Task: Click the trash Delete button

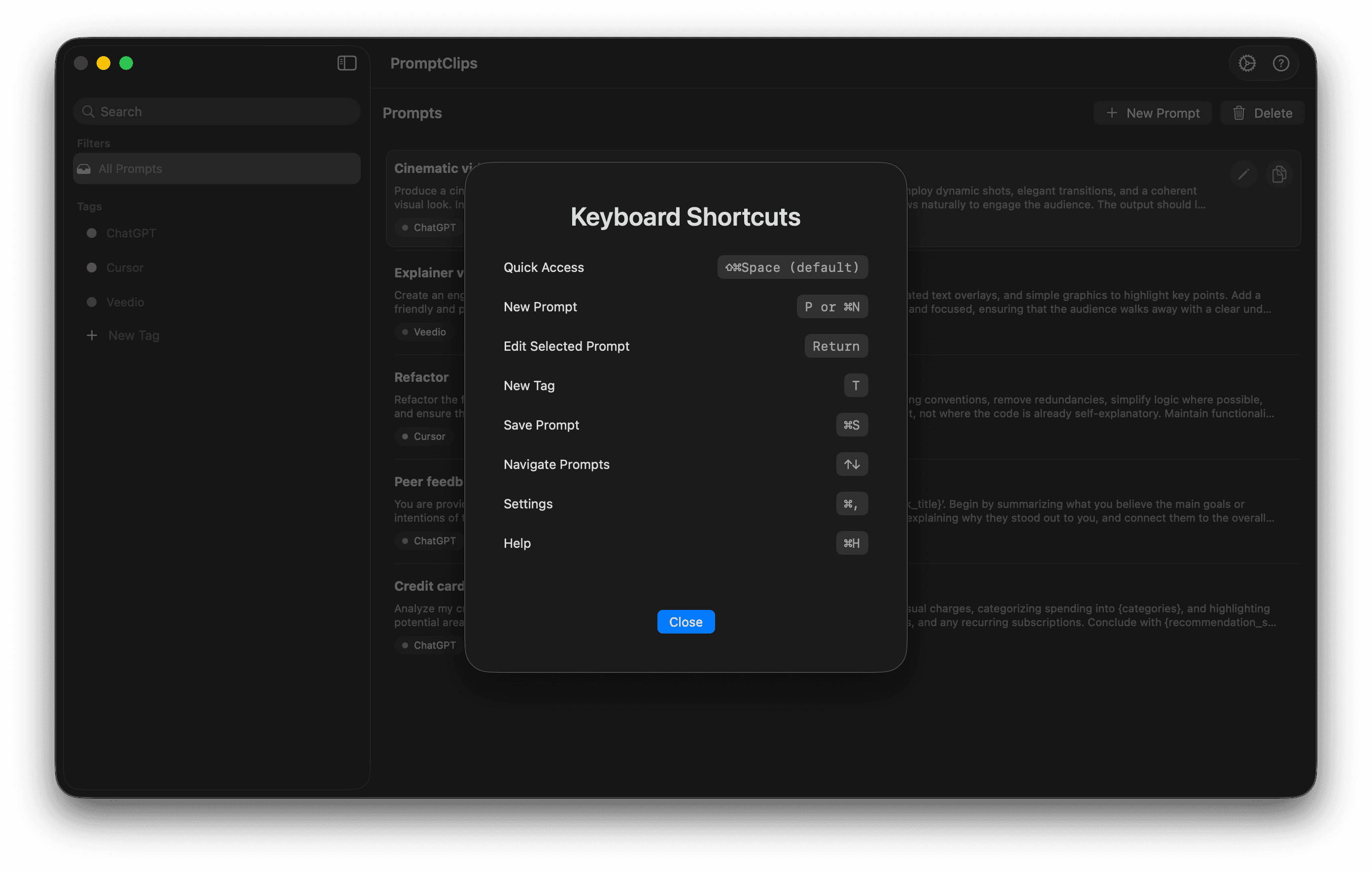Action: (1262, 113)
